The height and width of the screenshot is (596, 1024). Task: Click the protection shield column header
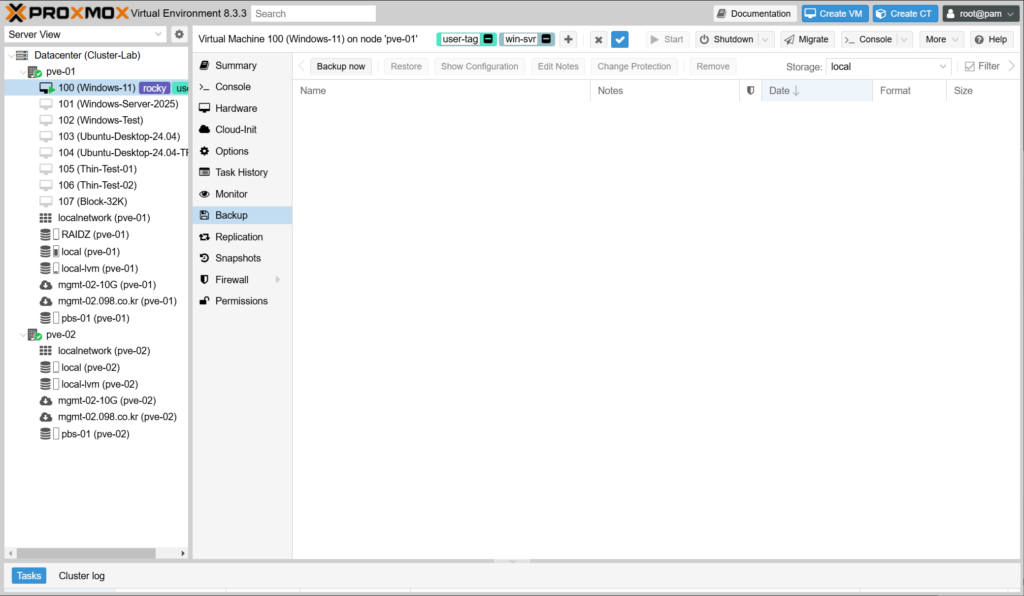[x=751, y=91]
